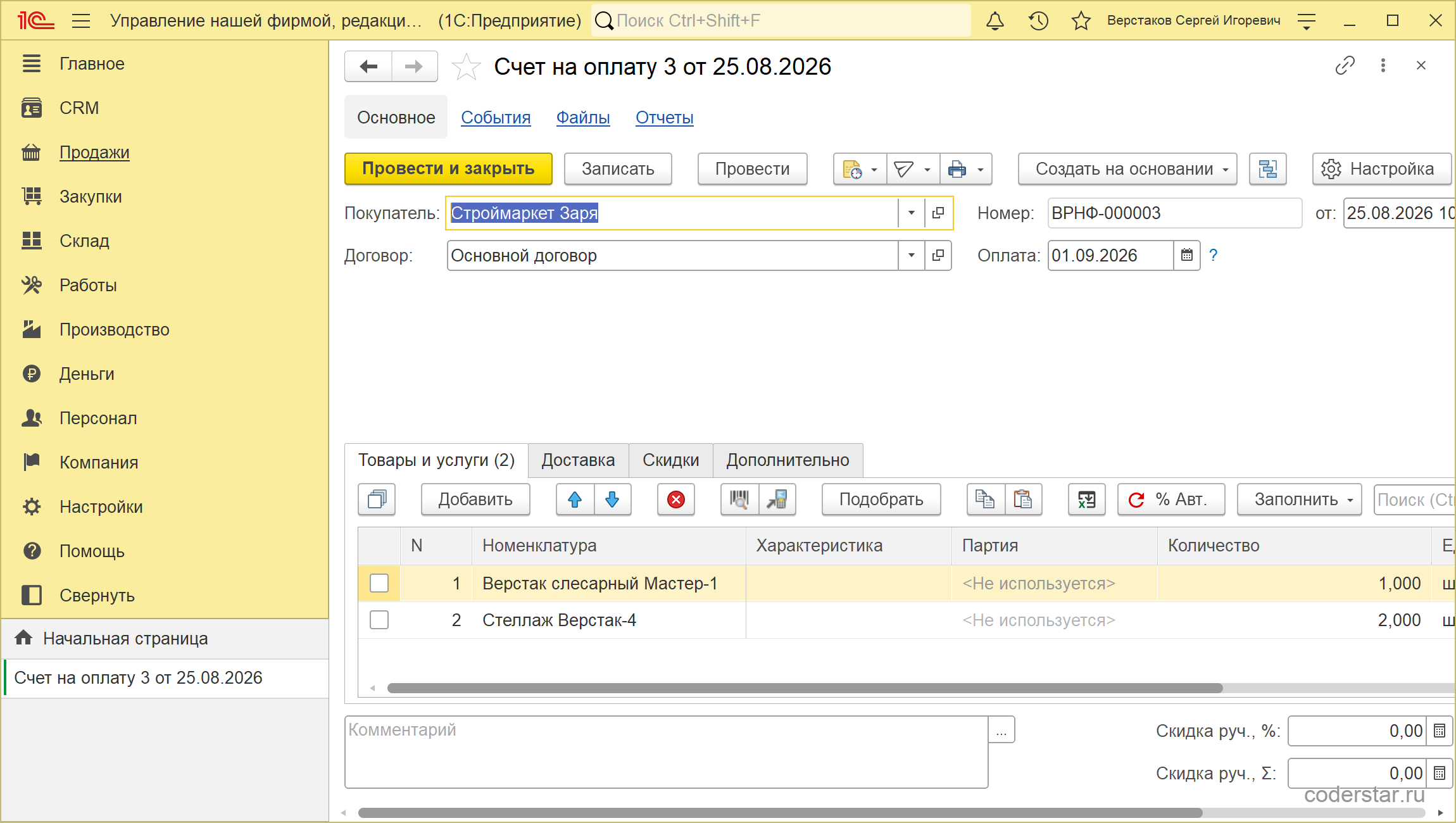Open the contract card for Основной договор
This screenshot has width=1456, height=823.
point(938,255)
